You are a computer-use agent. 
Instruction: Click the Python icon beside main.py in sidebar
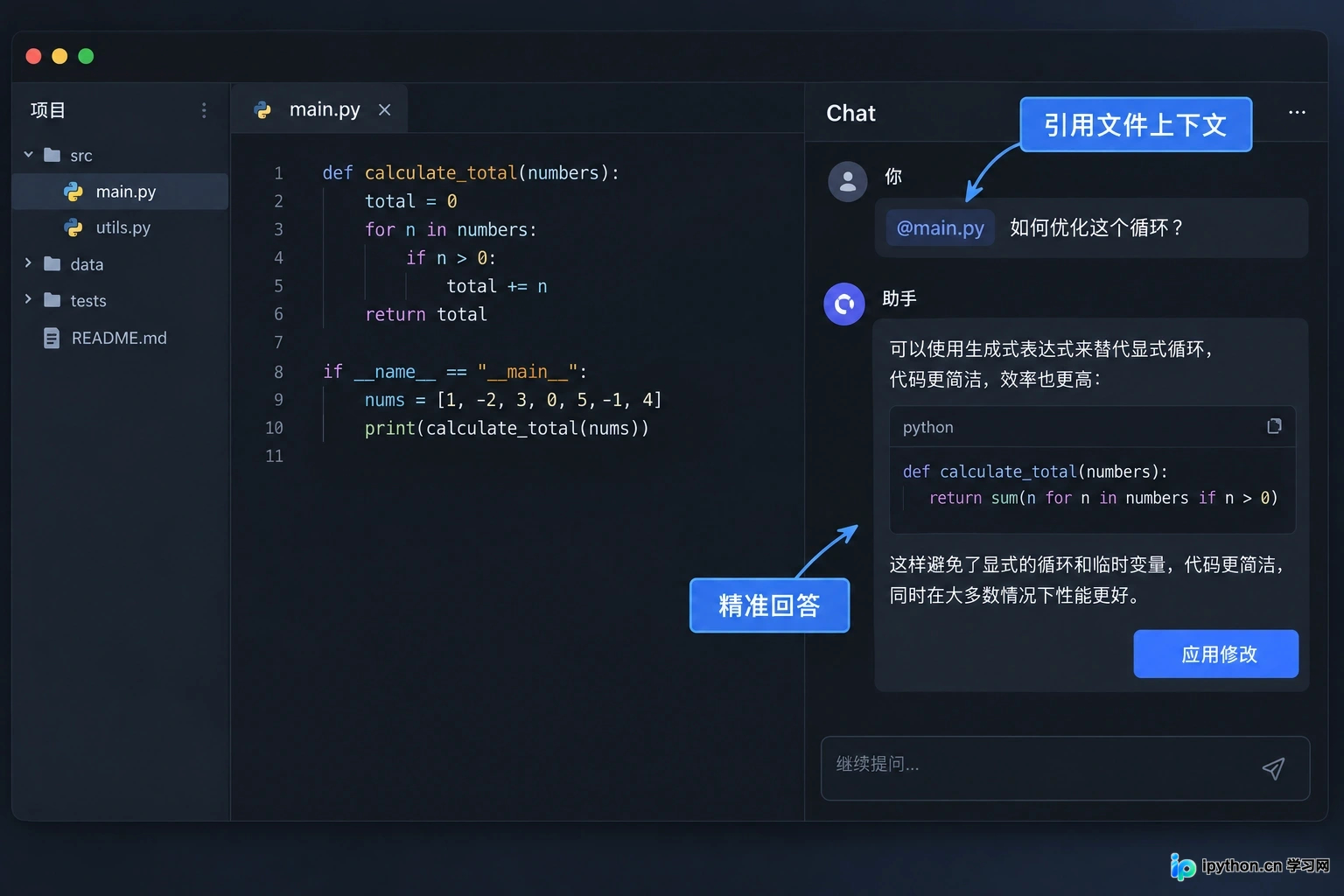coord(73,192)
